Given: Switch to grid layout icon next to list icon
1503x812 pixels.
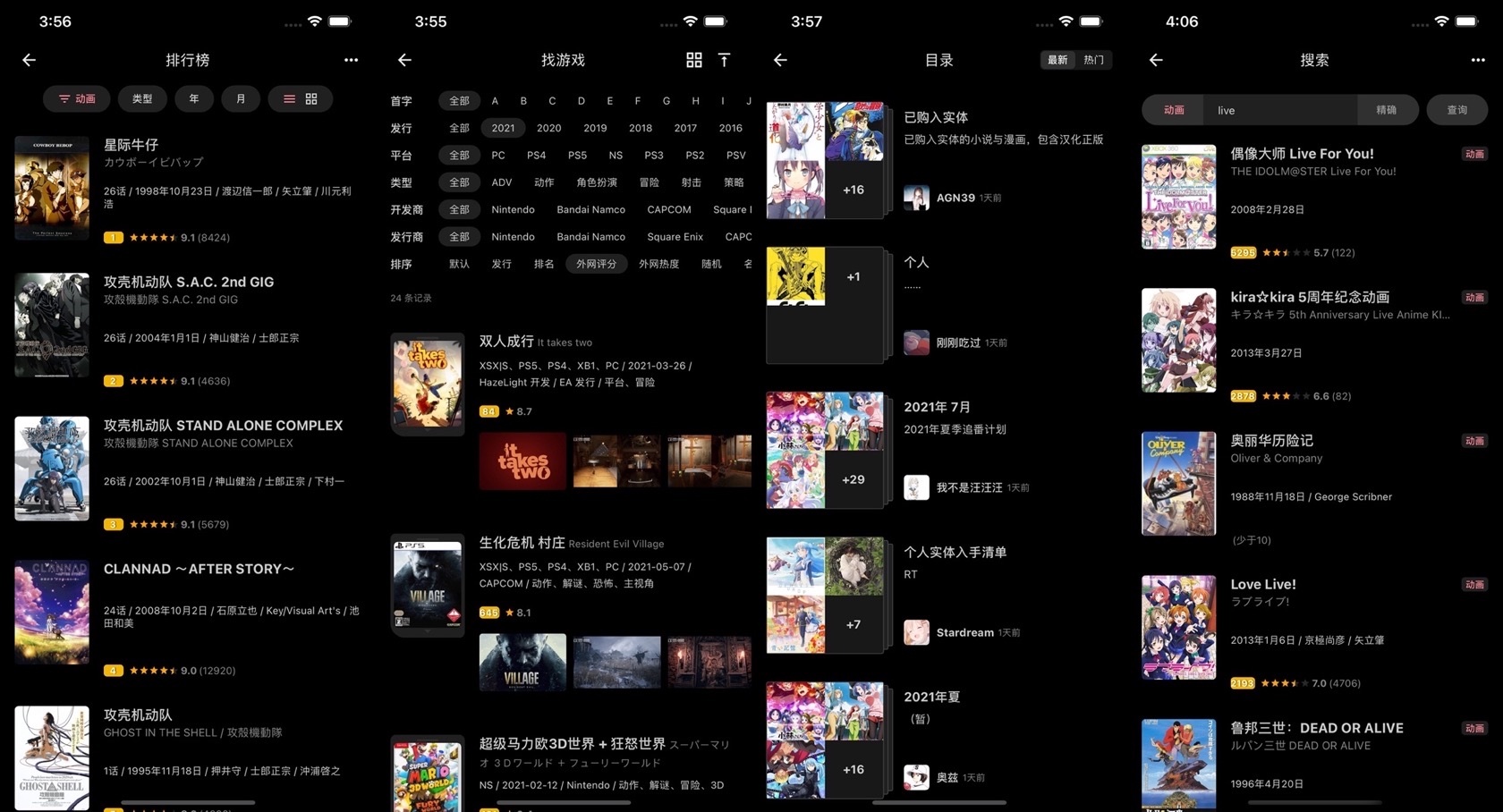Looking at the screenshot, I should pyautogui.click(x=311, y=98).
